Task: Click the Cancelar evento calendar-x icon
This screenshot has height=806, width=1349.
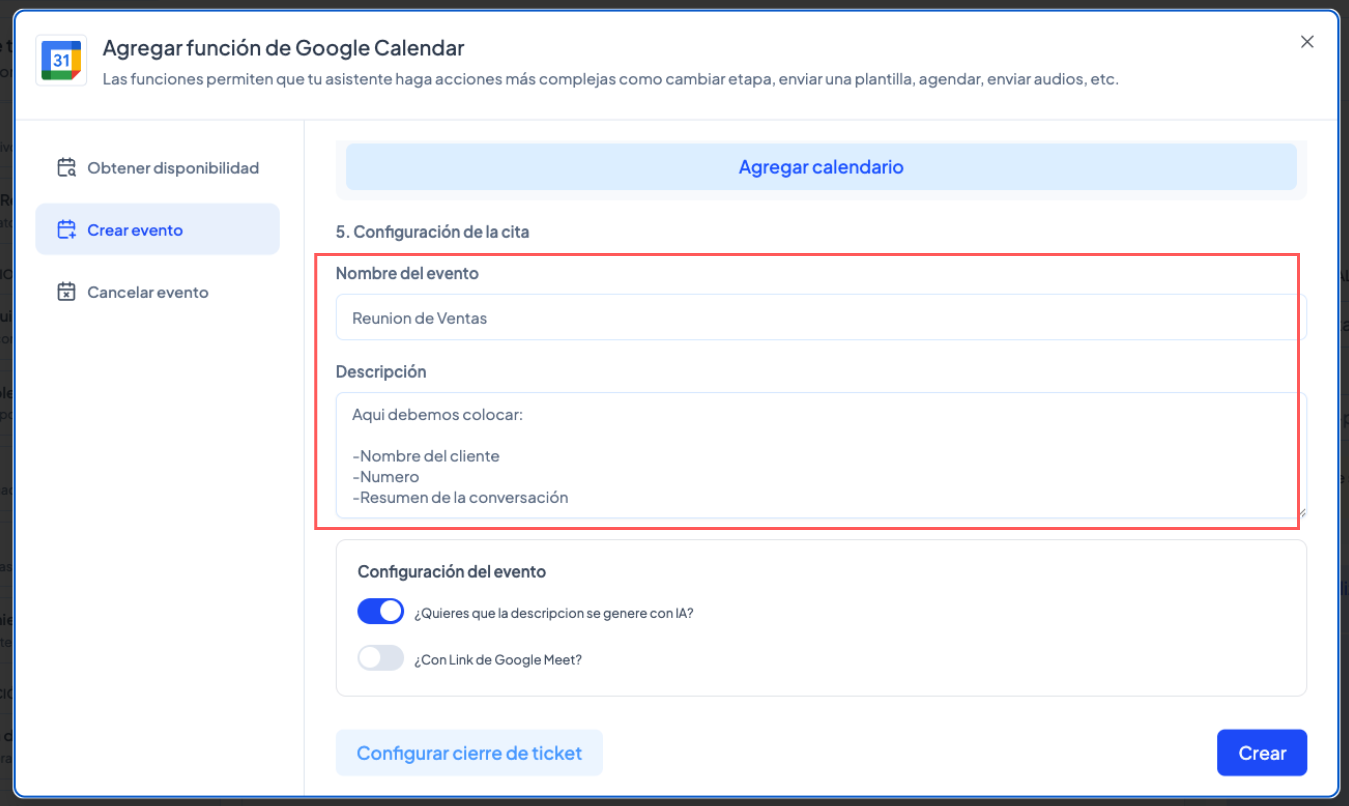Action: (x=66, y=292)
